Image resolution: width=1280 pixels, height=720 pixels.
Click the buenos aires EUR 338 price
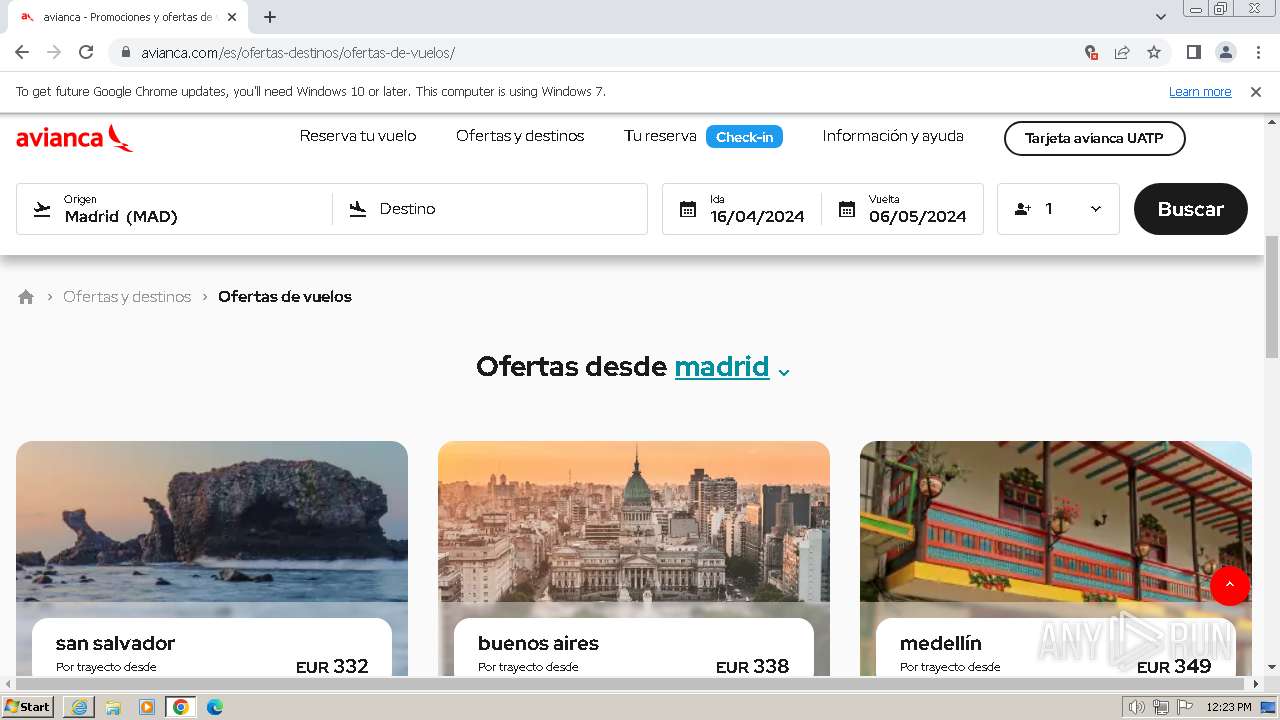pyautogui.click(x=752, y=667)
